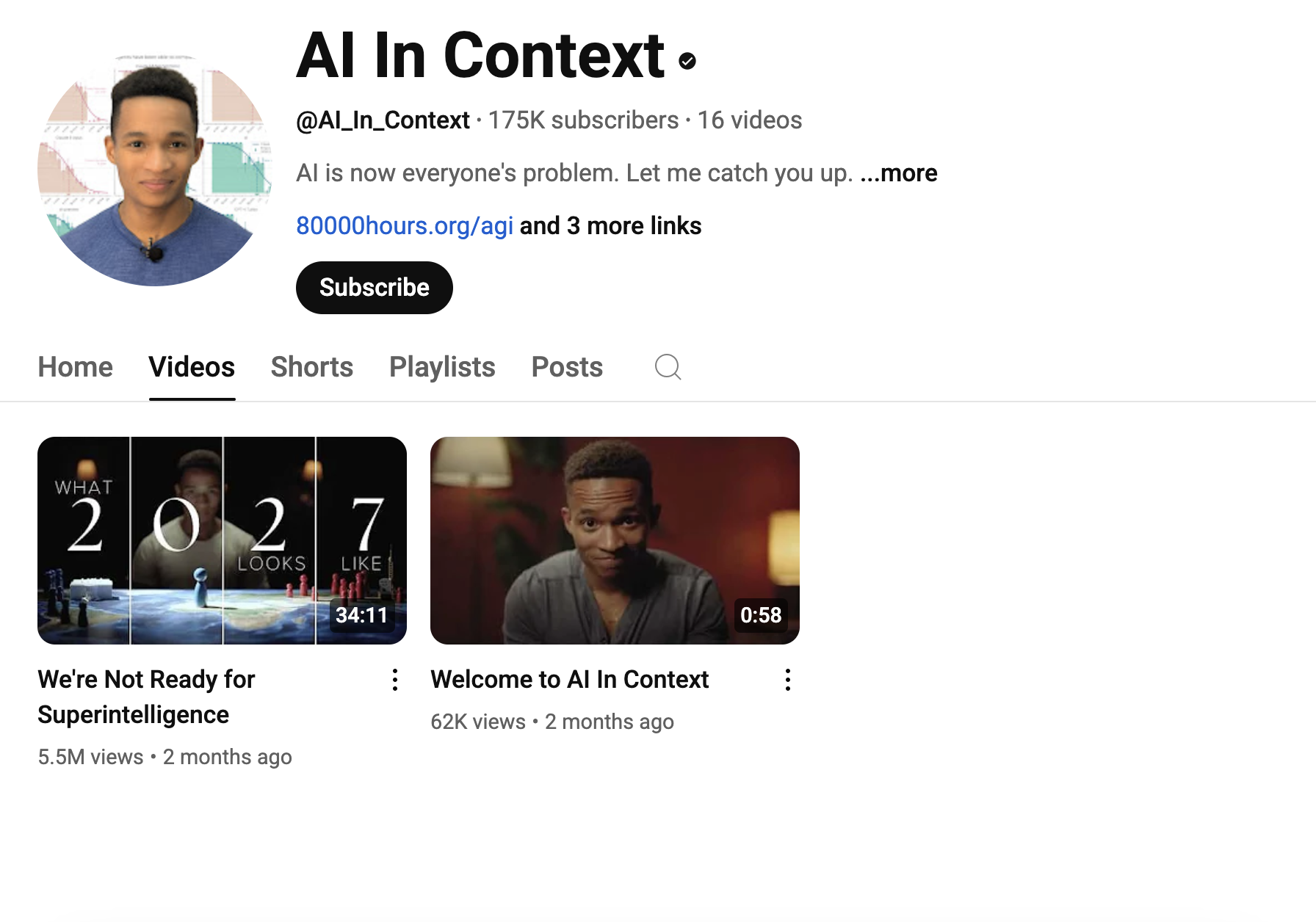This screenshot has width=1316, height=922.
Task: Expand channel description with ...more
Action: (x=899, y=173)
